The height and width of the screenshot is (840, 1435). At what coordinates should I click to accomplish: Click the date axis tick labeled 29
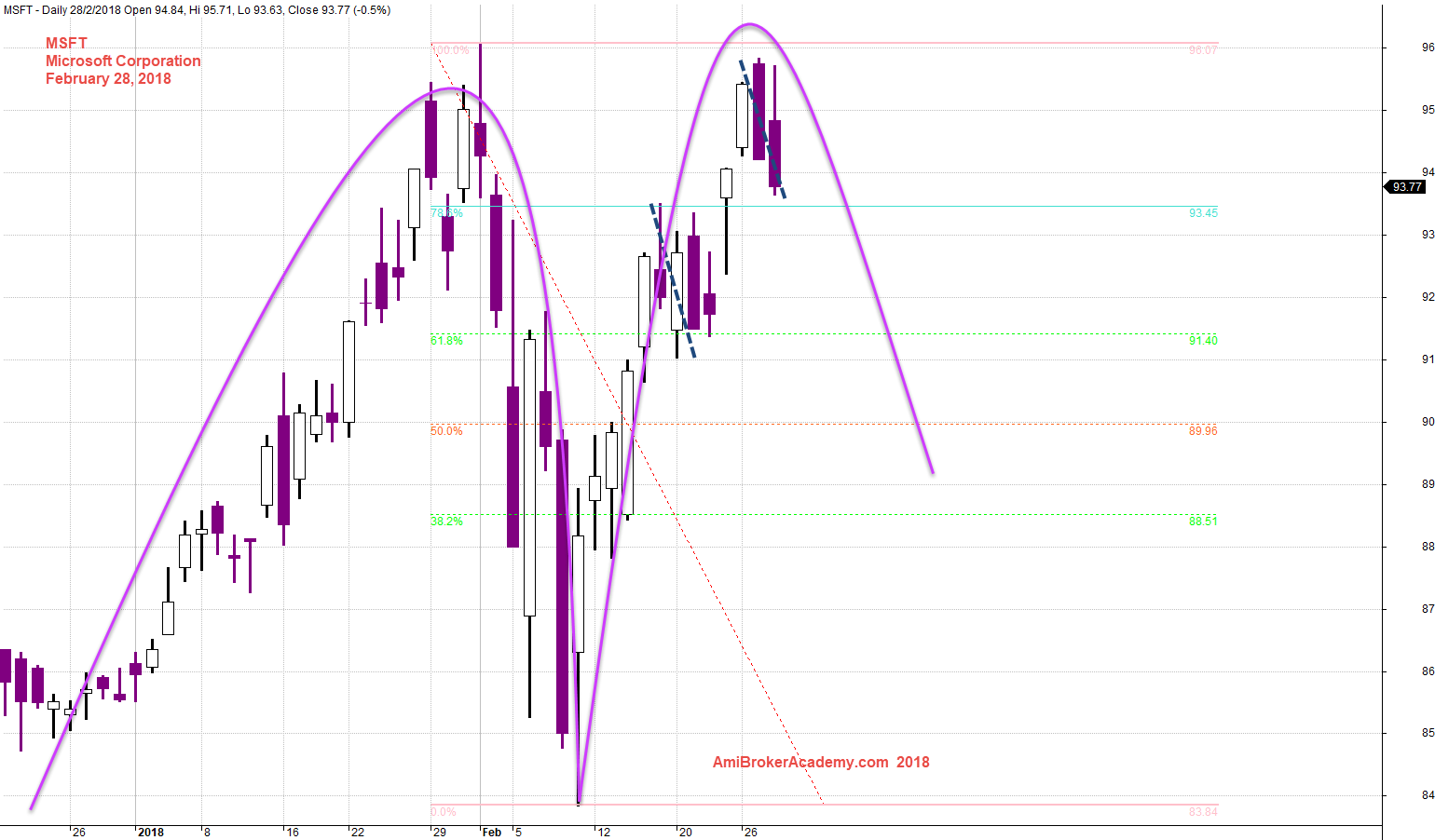point(440,833)
